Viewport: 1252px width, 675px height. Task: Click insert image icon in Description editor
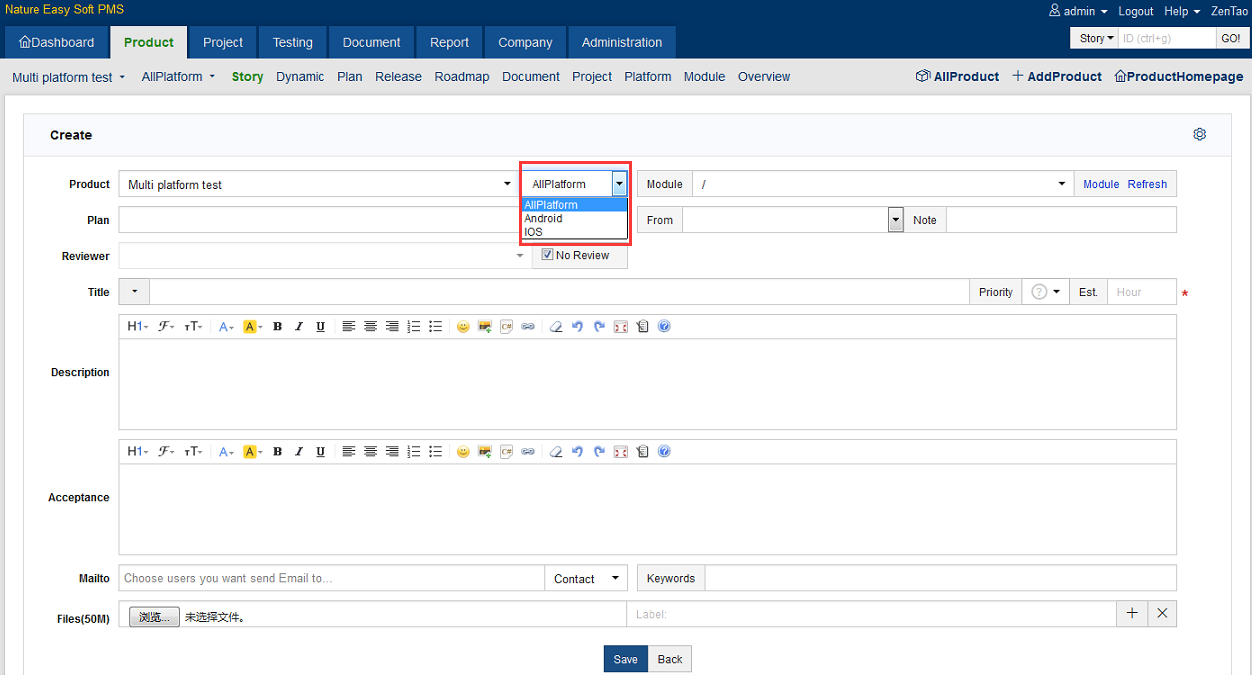point(485,326)
